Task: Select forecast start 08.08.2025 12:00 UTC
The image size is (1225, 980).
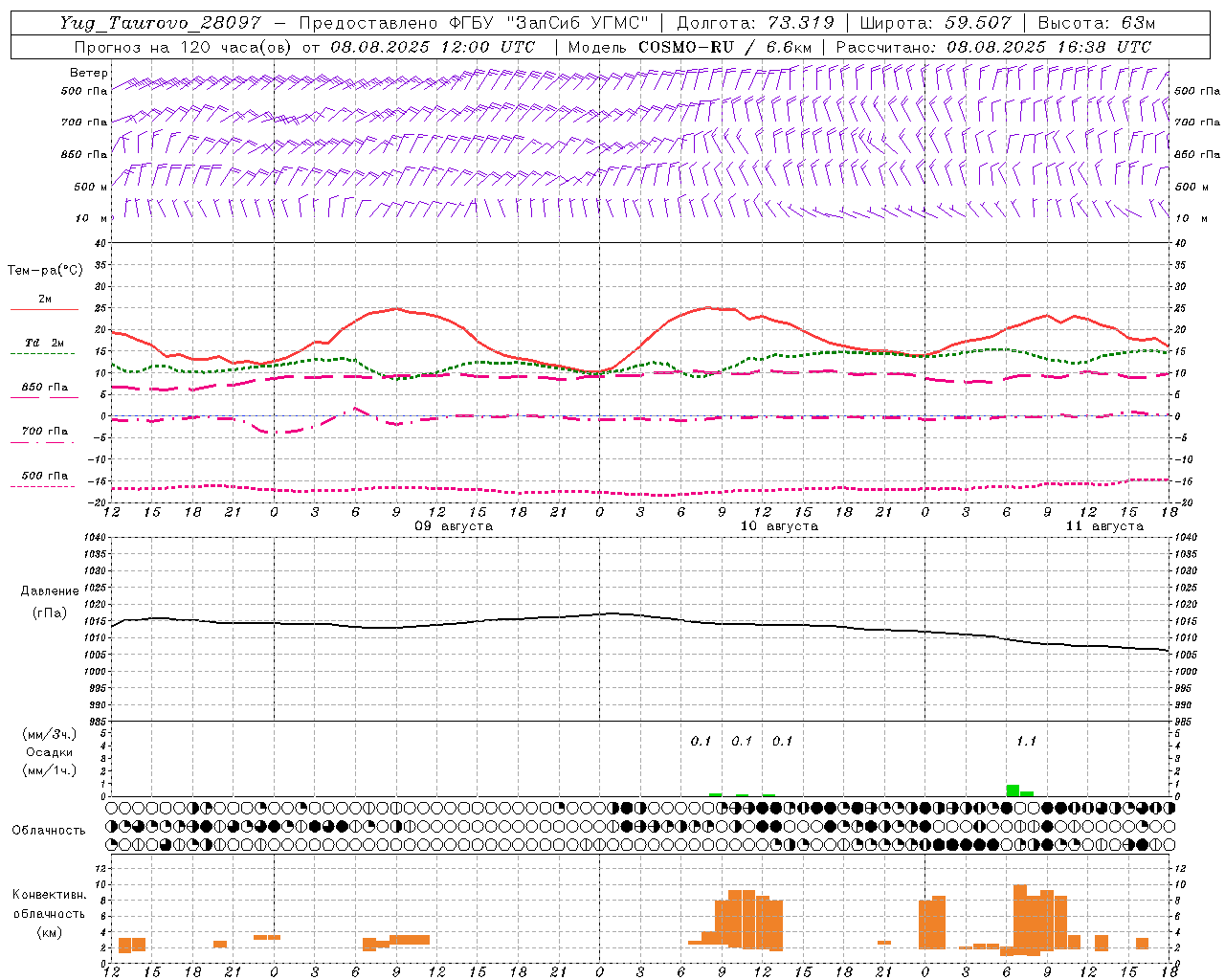Action: pyautogui.click(x=433, y=47)
